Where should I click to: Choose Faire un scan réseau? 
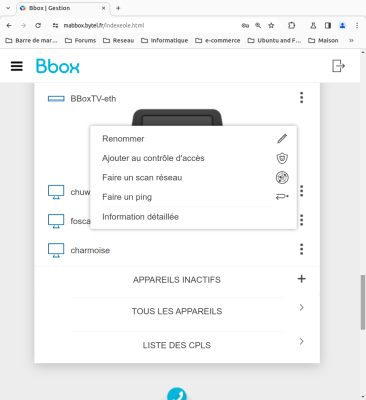coord(142,177)
